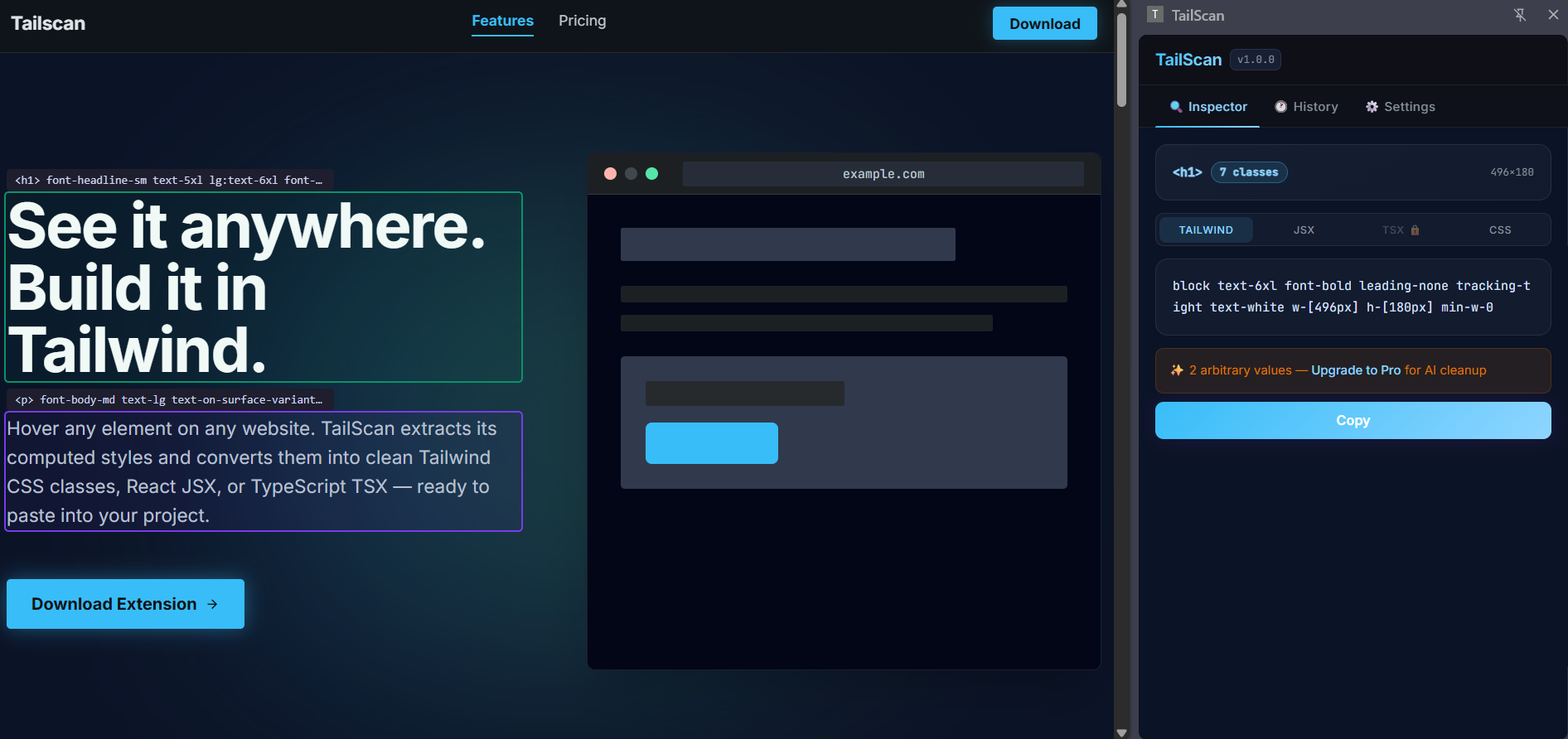Click the generated Tailwind classes code box
The height and width of the screenshot is (739, 1568).
pyautogui.click(x=1353, y=297)
